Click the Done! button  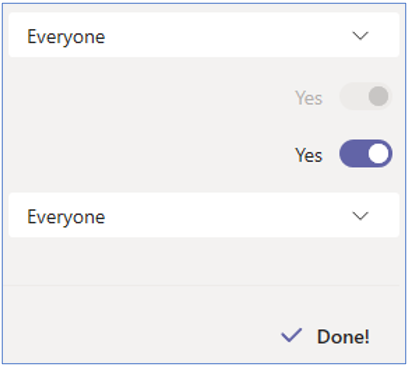[325, 336]
